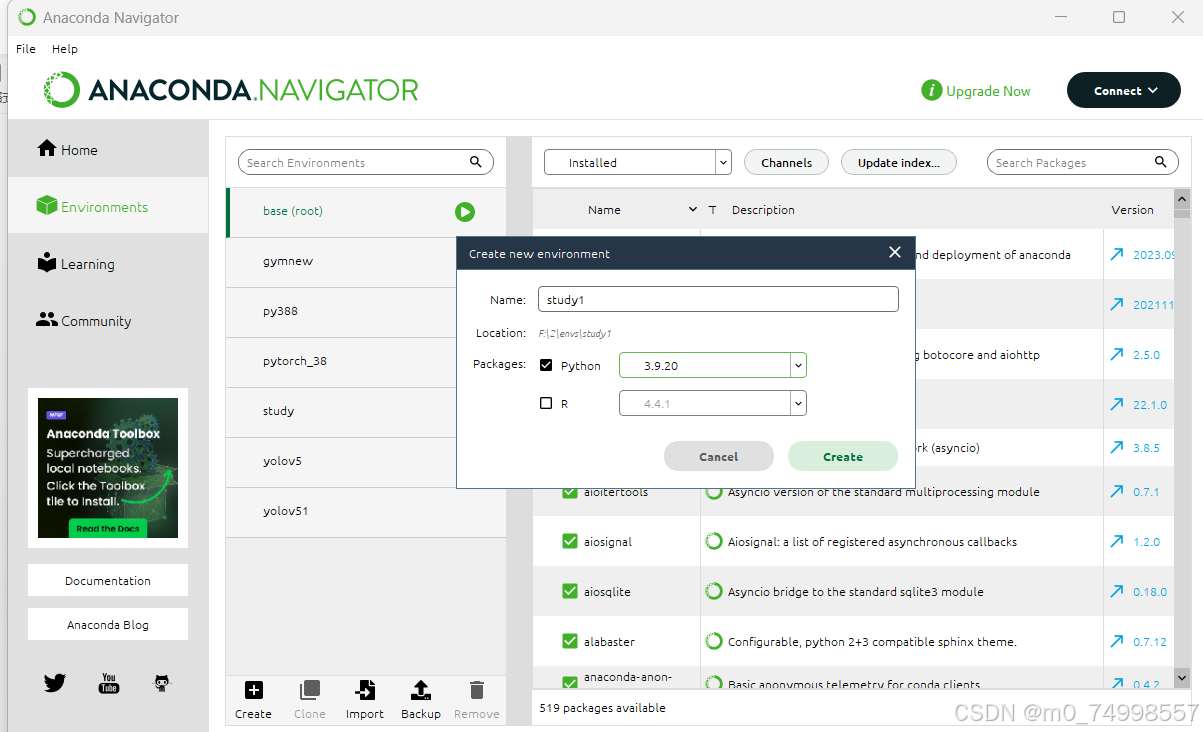
Task: Click the magnifier icon in Search Environments
Action: pos(476,162)
